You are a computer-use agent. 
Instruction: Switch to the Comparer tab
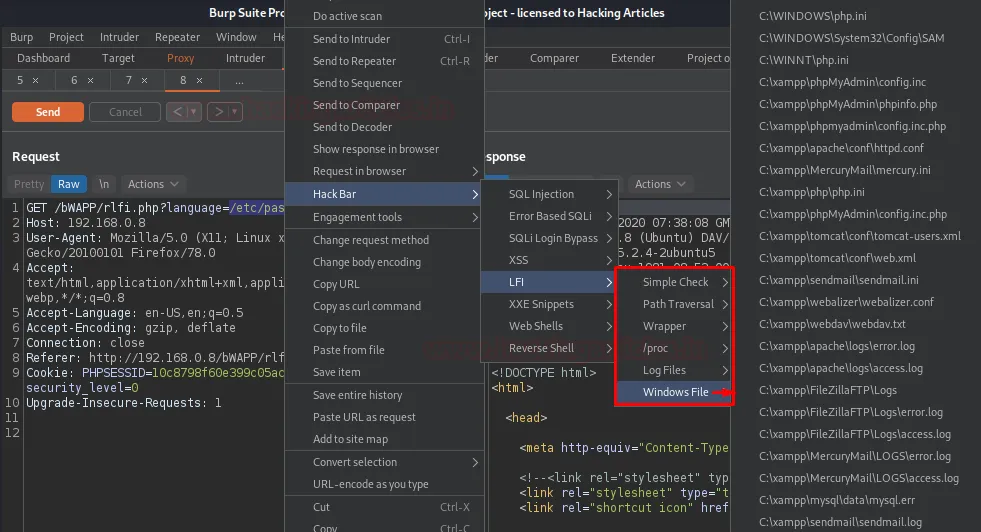click(554, 58)
